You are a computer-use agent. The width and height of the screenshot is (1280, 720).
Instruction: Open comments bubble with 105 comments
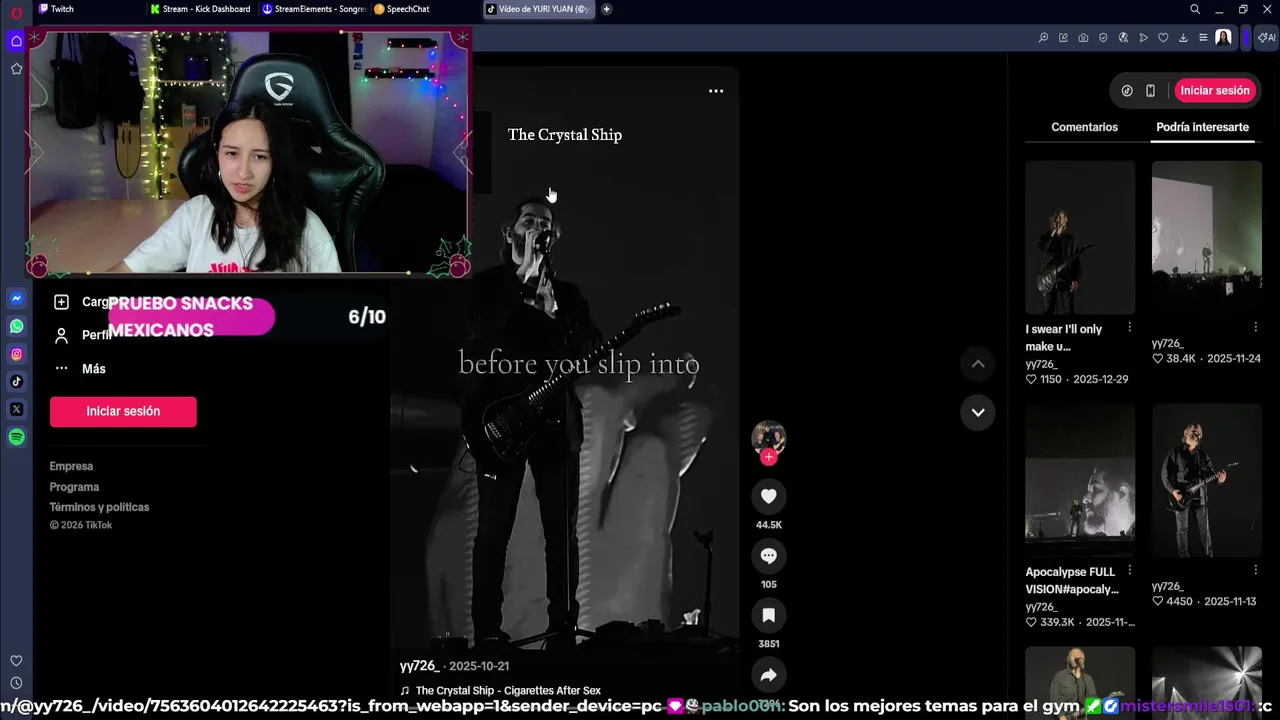(768, 556)
